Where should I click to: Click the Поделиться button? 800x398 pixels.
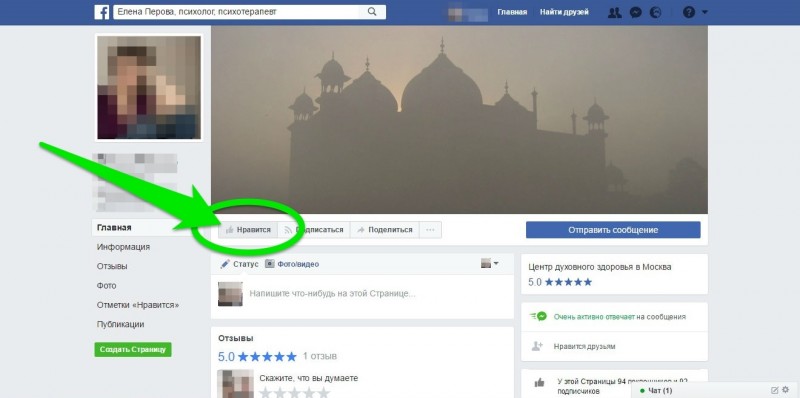click(385, 230)
